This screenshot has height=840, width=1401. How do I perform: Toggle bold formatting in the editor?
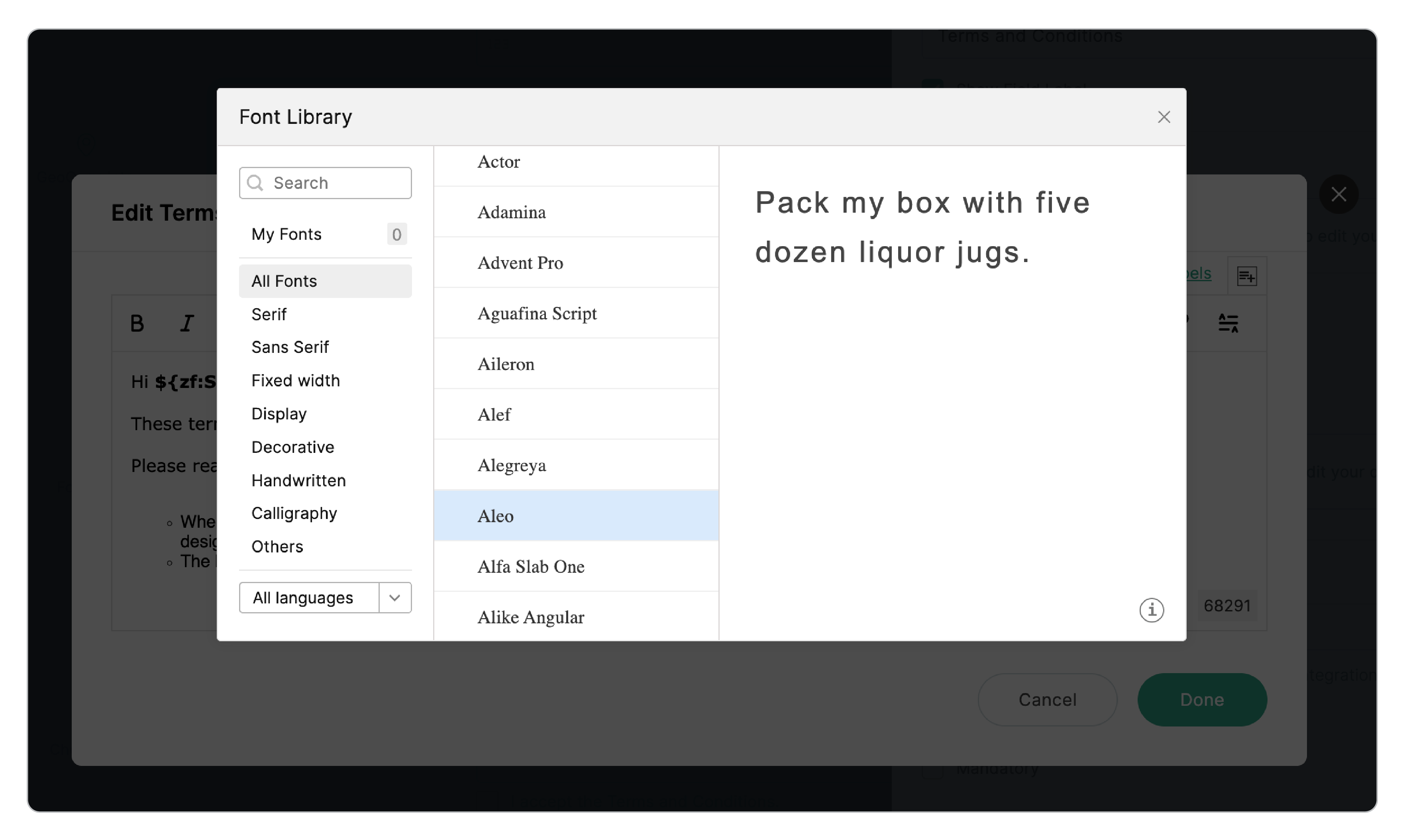pos(137,323)
